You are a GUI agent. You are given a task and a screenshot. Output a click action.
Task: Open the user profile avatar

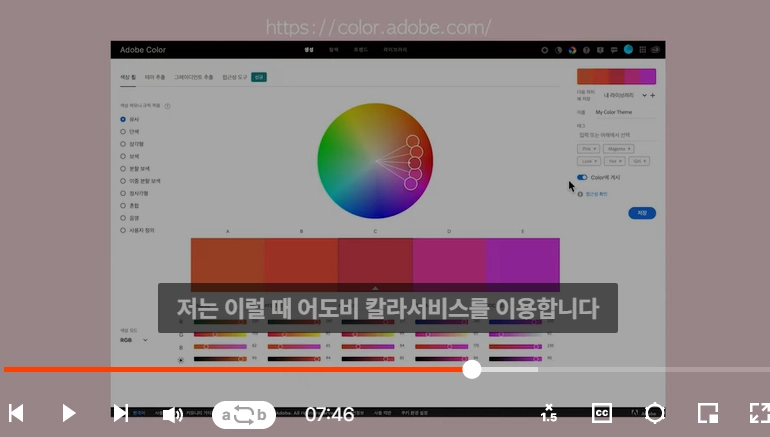(x=628, y=50)
